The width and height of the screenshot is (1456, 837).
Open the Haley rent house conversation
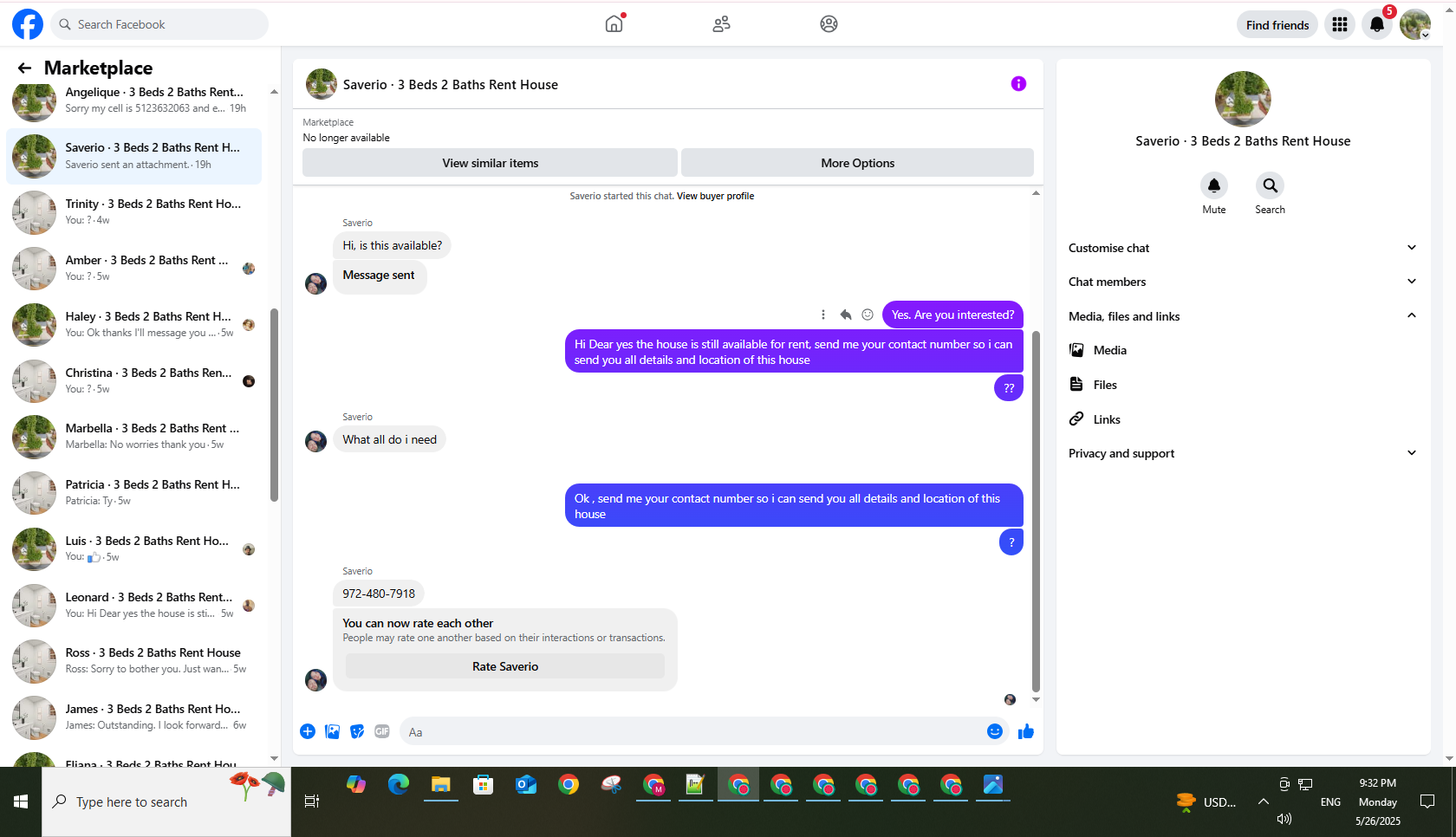(x=133, y=325)
